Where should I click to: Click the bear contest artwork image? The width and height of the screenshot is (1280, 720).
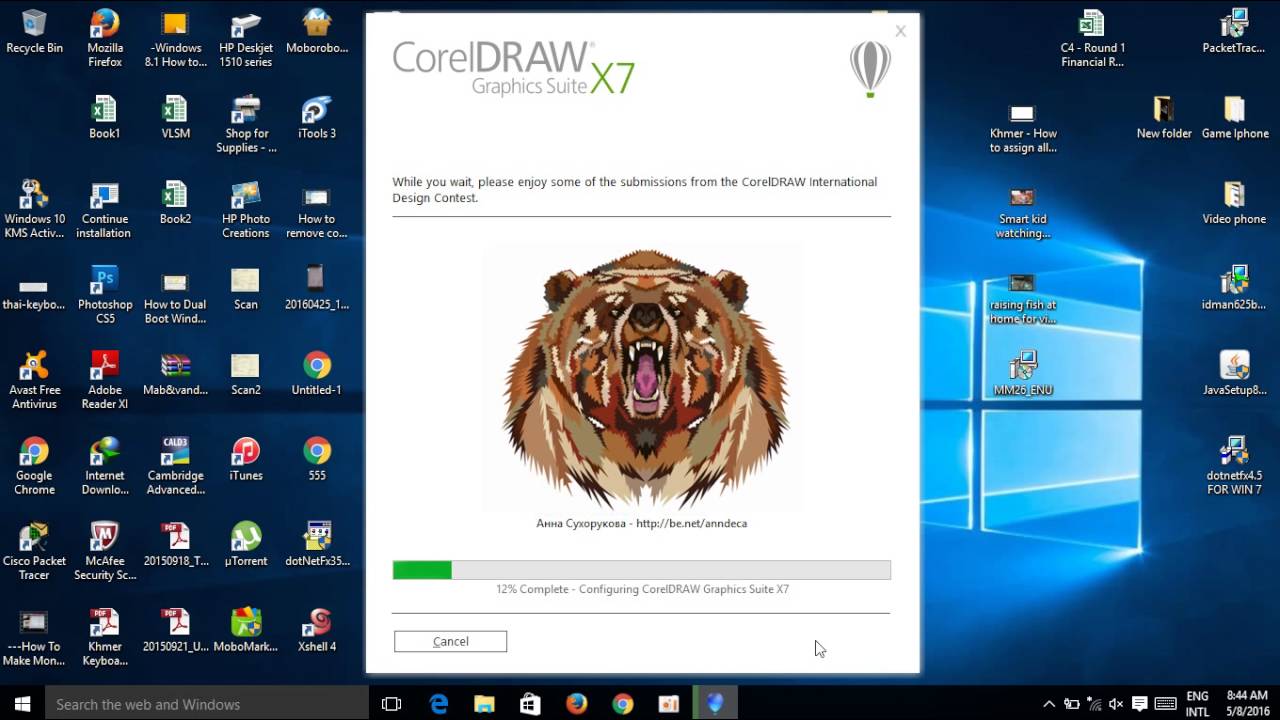pos(644,378)
